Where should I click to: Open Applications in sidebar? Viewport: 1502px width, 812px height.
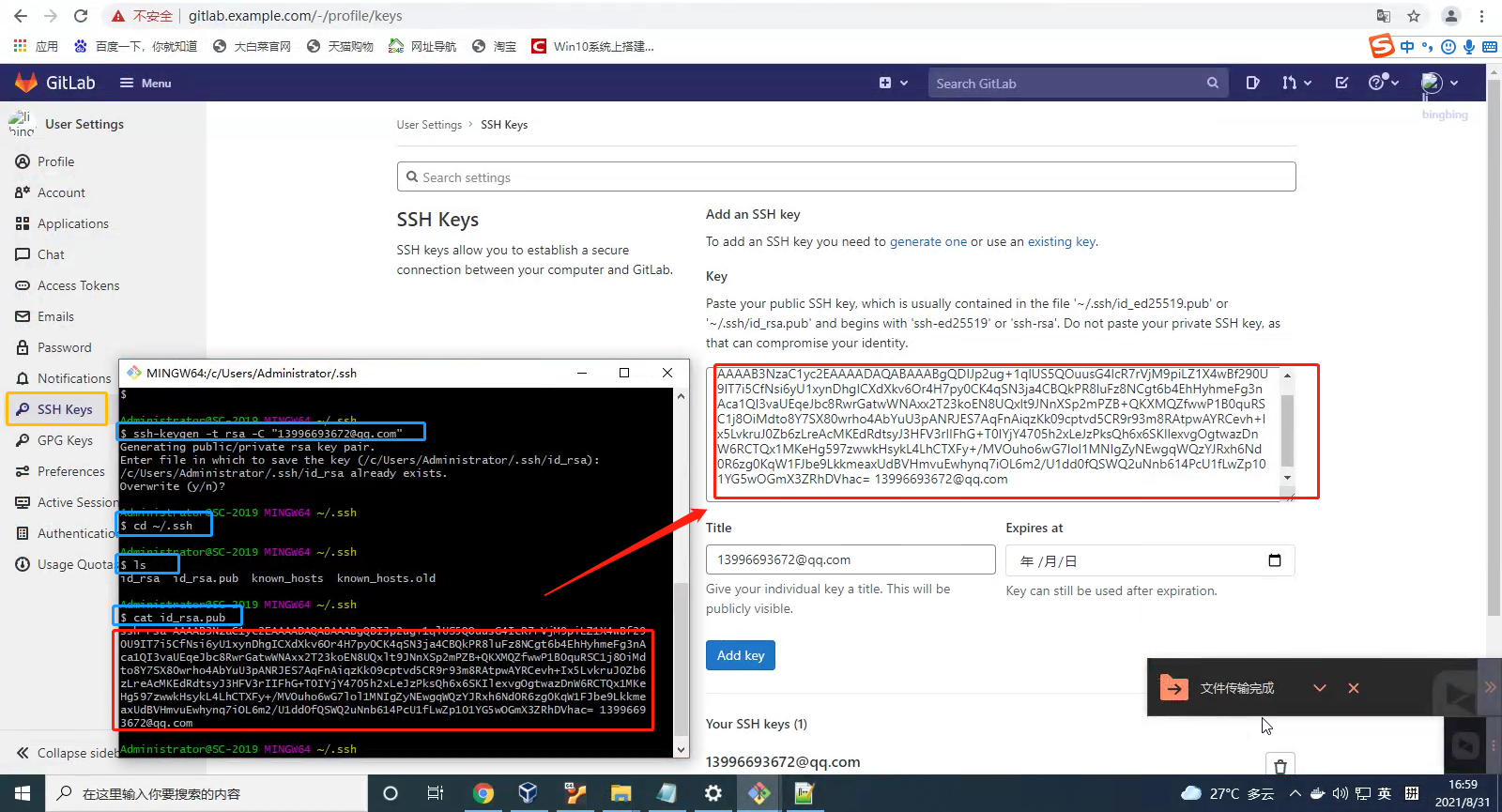click(73, 223)
